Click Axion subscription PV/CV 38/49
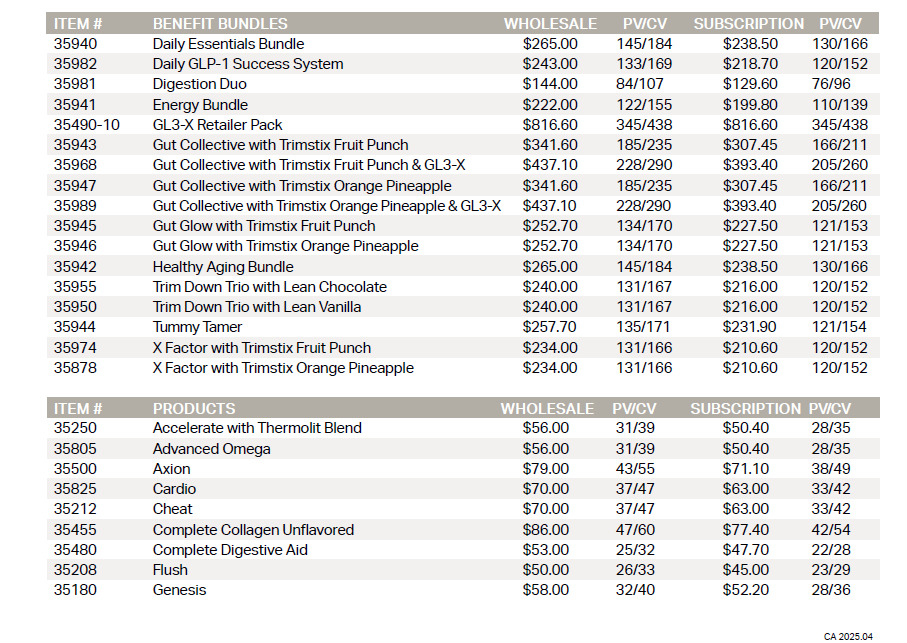The image size is (907, 643). click(x=830, y=469)
